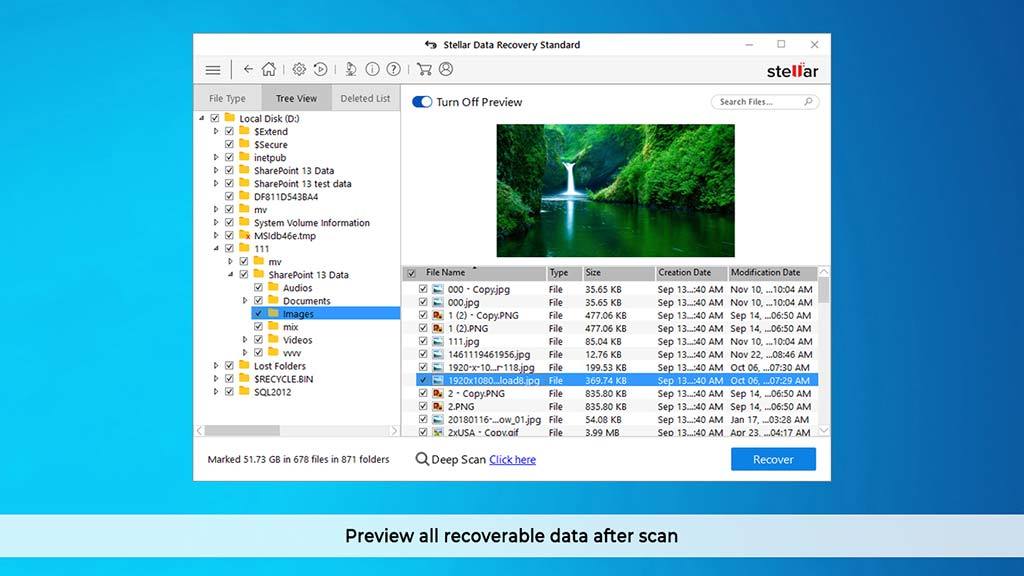Screen dimensions: 1024x576
Task: Click the Resume Recovery icon
Action: (x=320, y=69)
